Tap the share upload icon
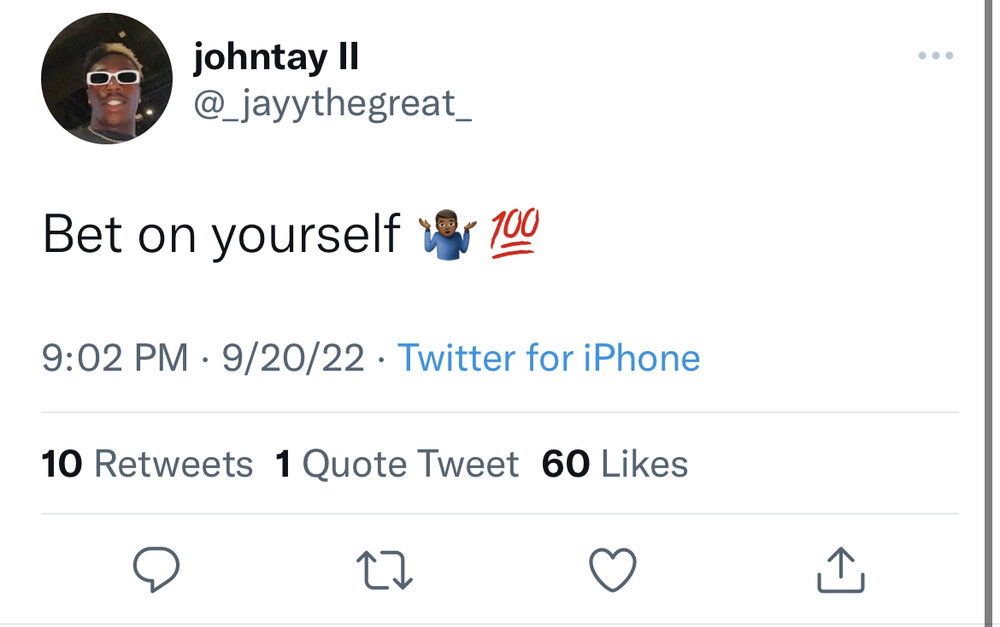The width and height of the screenshot is (1000, 627). (841, 570)
